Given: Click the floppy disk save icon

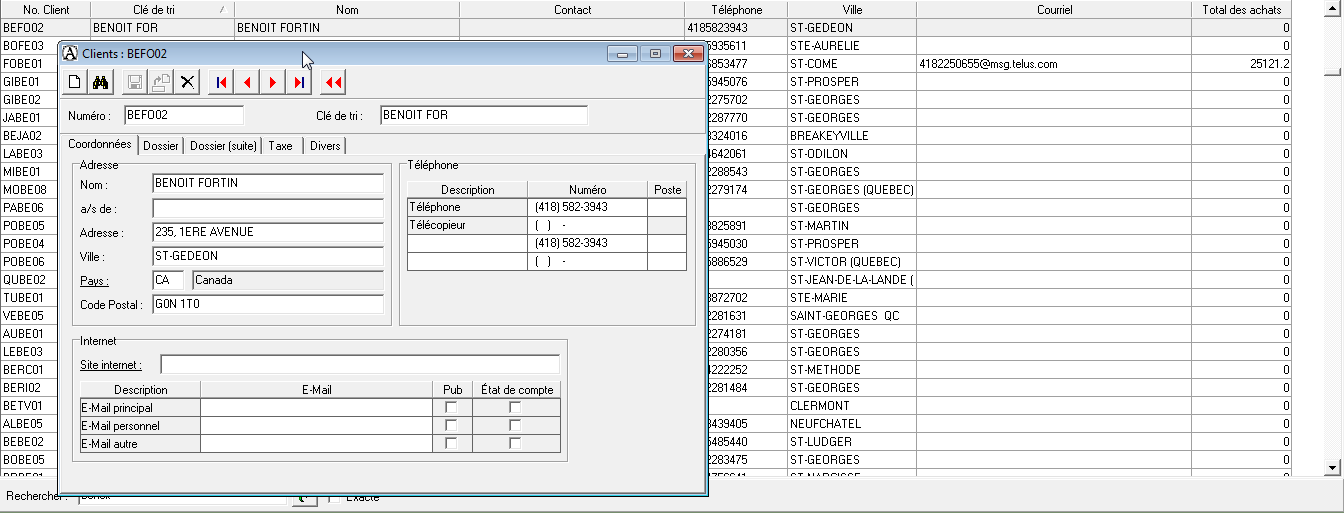Looking at the screenshot, I should click(135, 82).
